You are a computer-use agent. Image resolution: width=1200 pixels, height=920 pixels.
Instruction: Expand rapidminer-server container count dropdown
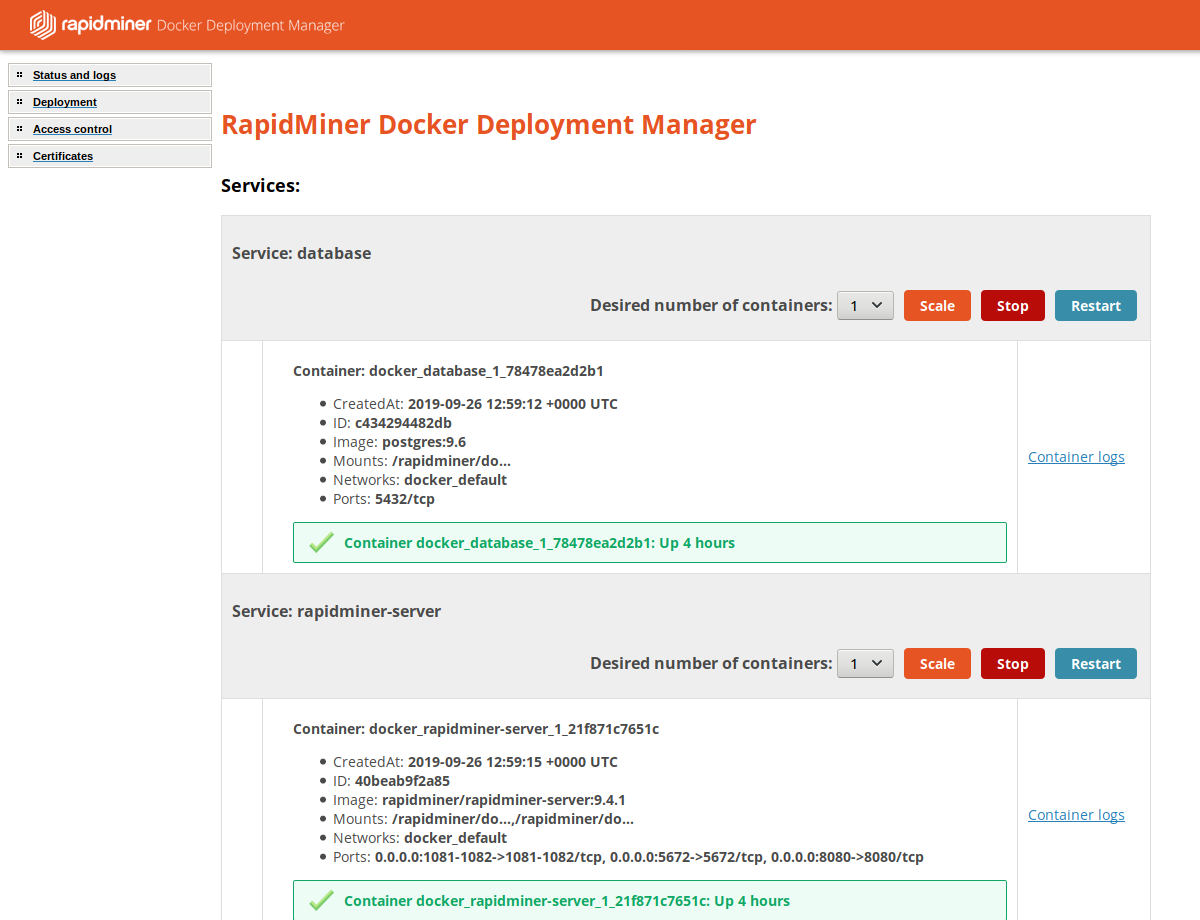coord(865,664)
